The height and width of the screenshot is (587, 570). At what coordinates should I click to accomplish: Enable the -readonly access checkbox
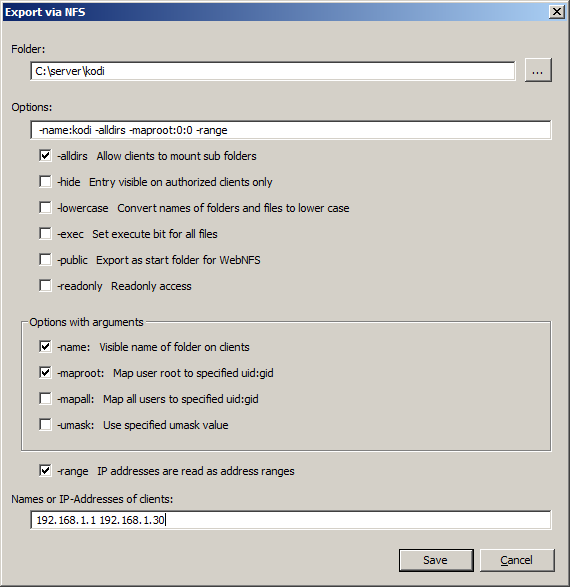coord(45,286)
